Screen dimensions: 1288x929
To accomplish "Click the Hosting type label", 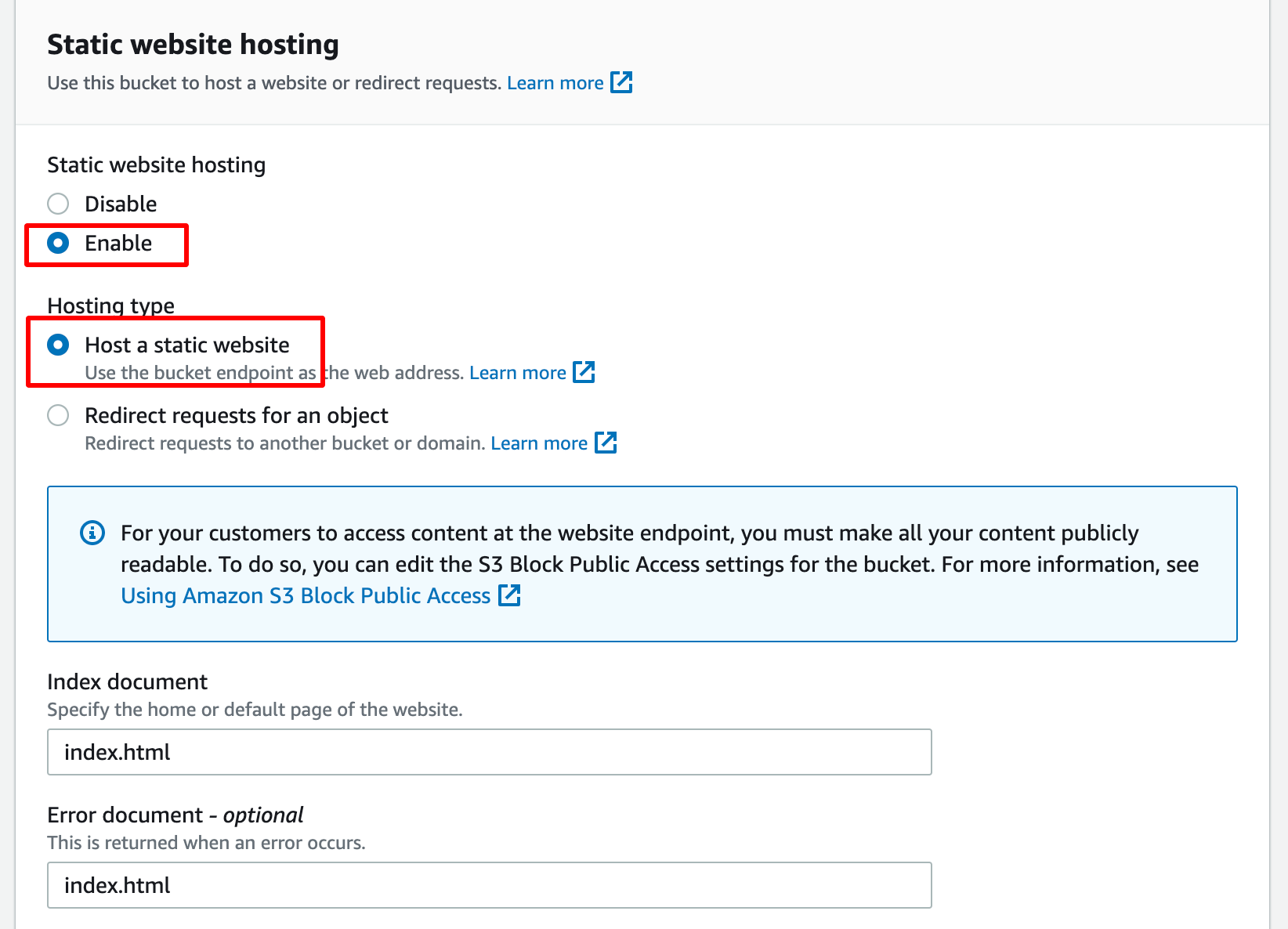I will point(110,305).
